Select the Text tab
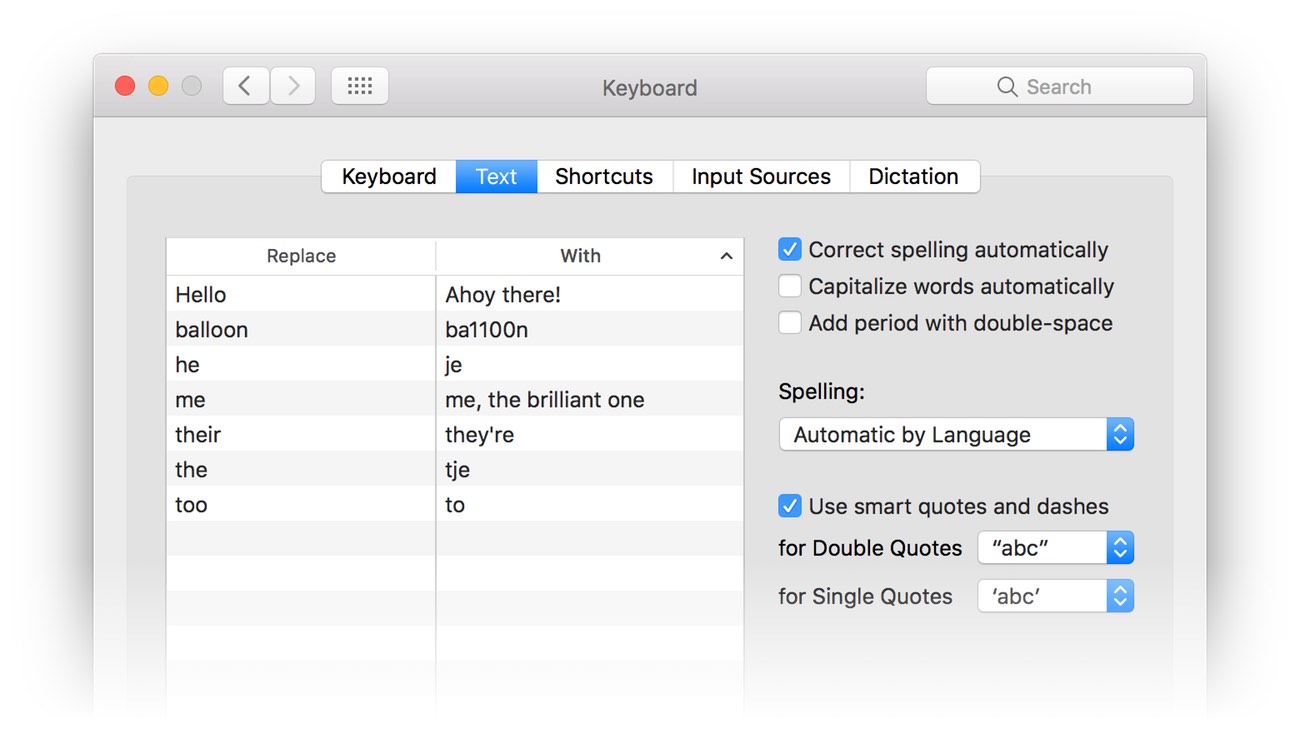 496,176
